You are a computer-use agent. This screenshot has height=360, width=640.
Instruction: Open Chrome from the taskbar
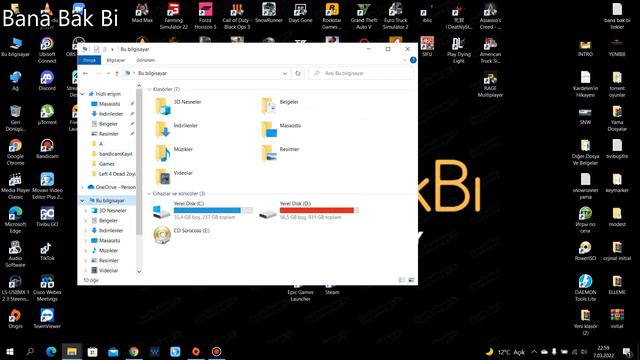tap(134, 351)
